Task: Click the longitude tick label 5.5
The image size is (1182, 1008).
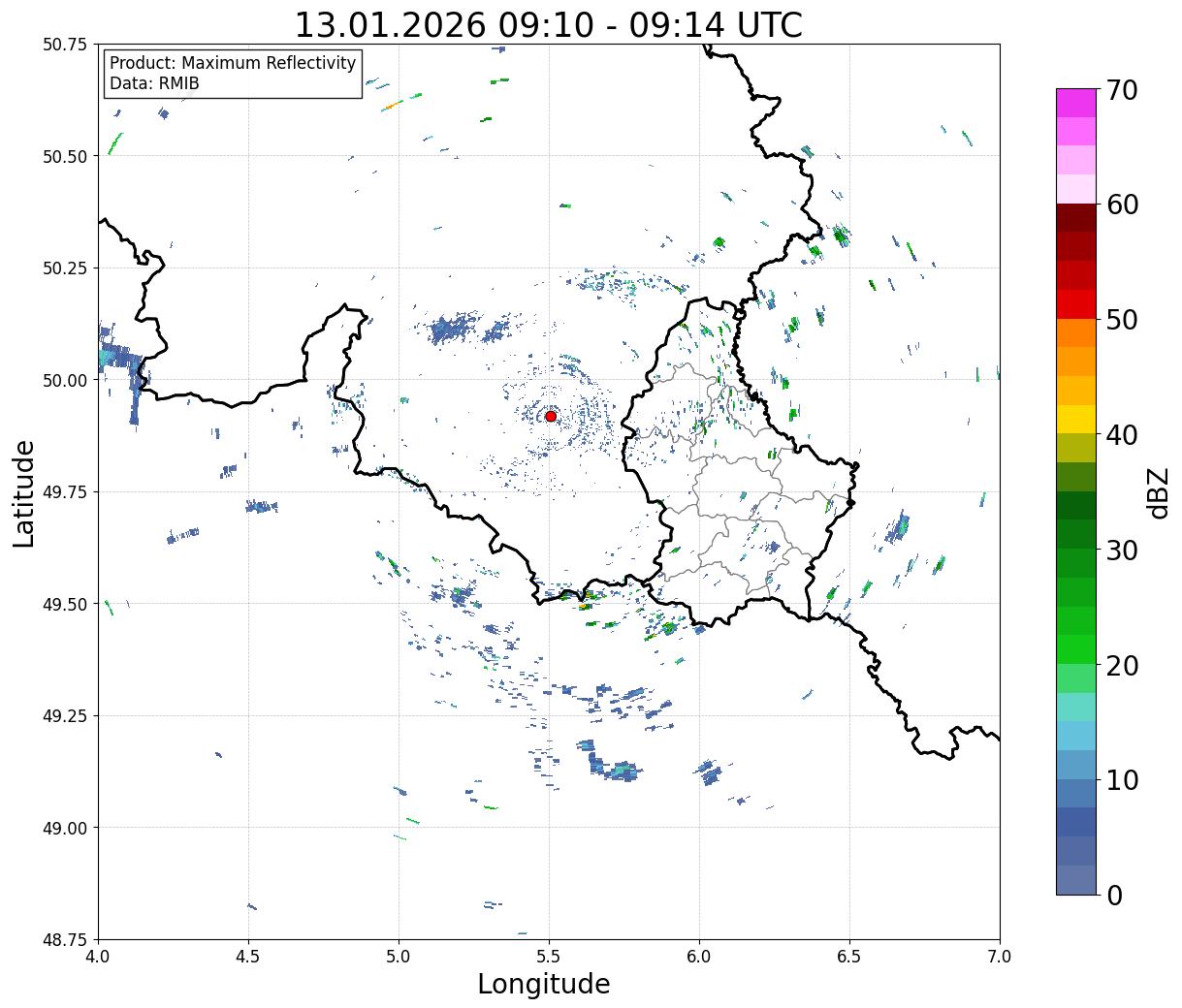Action: [x=549, y=957]
